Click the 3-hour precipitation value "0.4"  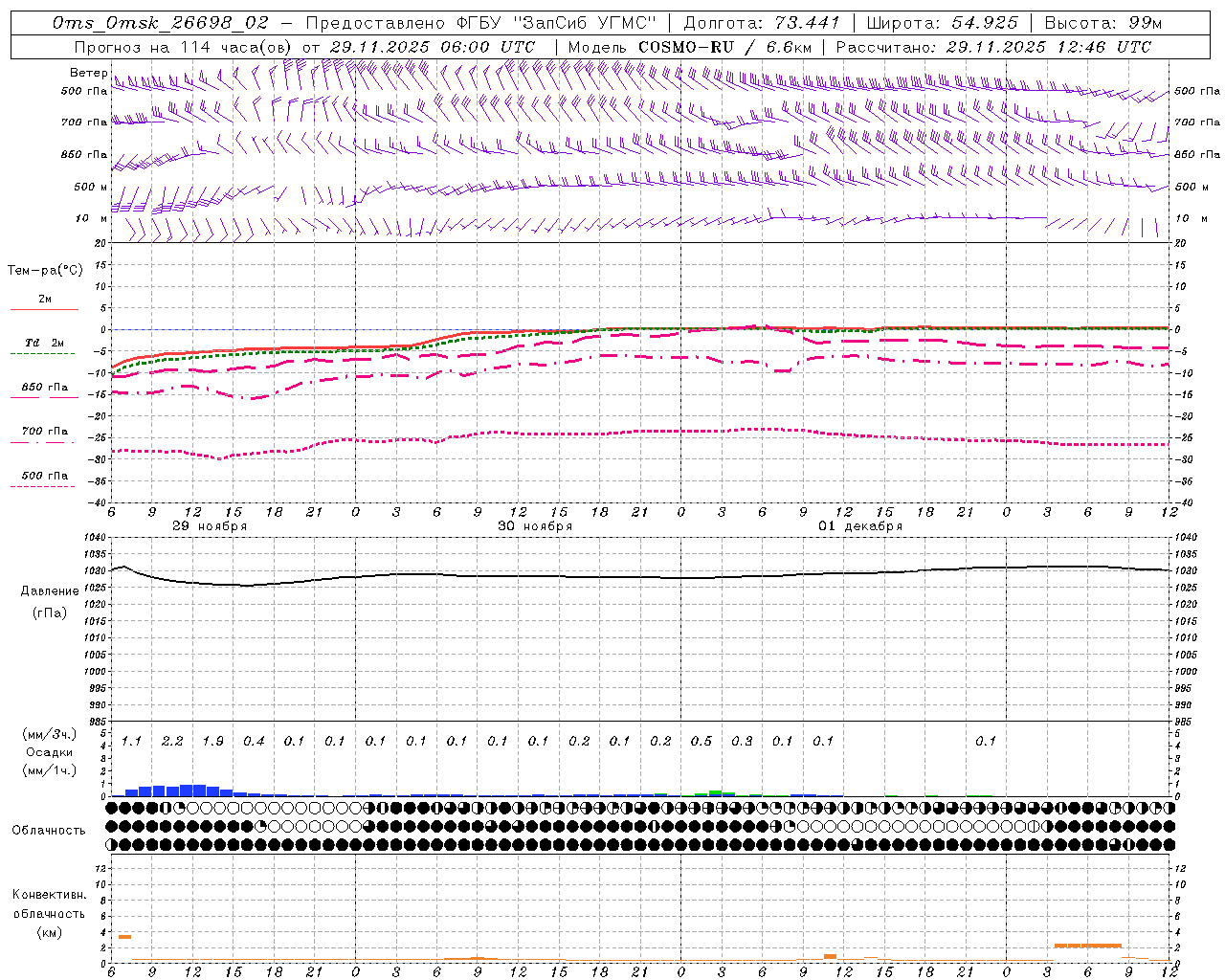tap(254, 742)
